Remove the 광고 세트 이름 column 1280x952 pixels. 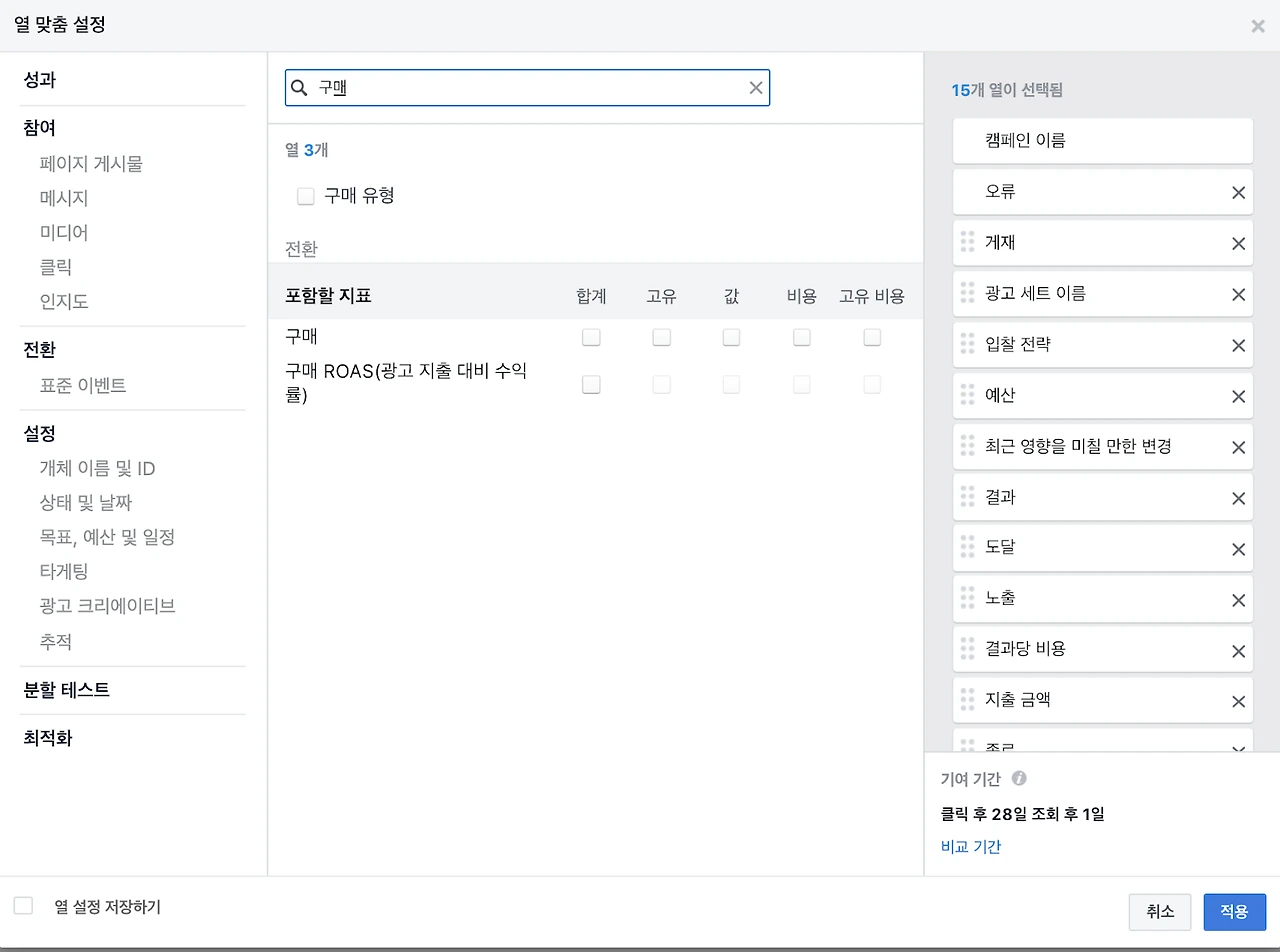tap(1238, 294)
